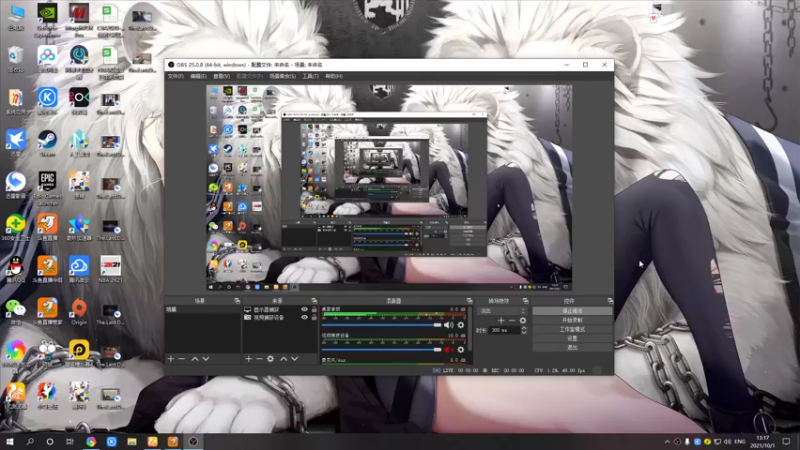Click the mixer panel vertical scrollbar

469,329
